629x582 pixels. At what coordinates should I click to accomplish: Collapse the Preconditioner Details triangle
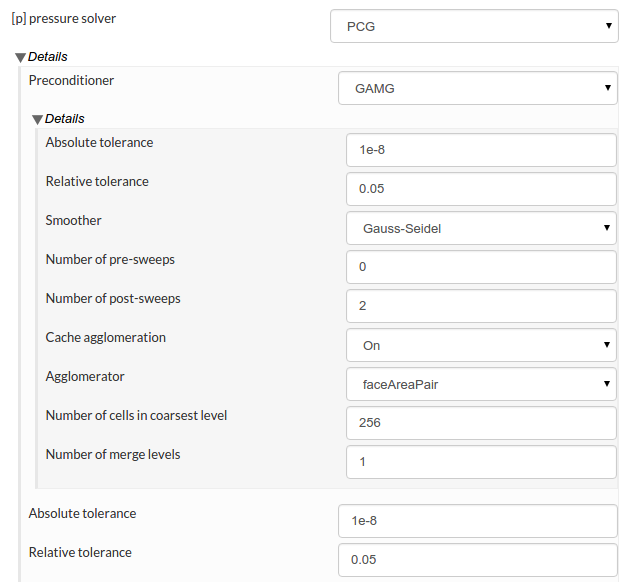click(x=38, y=119)
